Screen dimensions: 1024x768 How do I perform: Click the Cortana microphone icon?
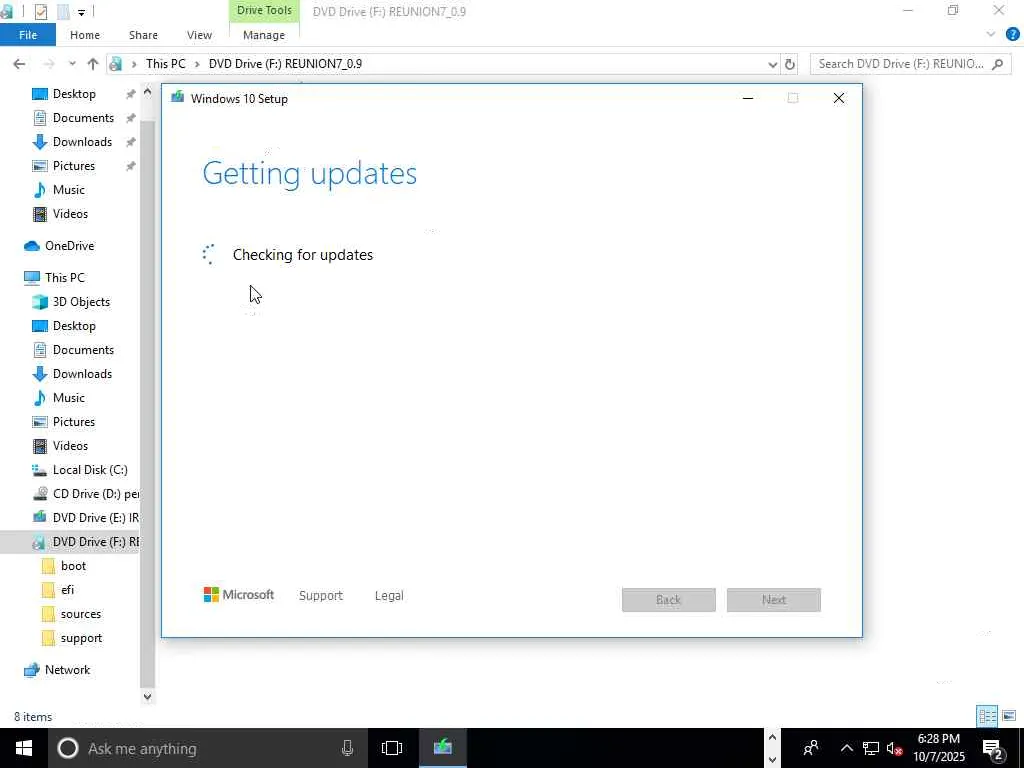point(347,748)
